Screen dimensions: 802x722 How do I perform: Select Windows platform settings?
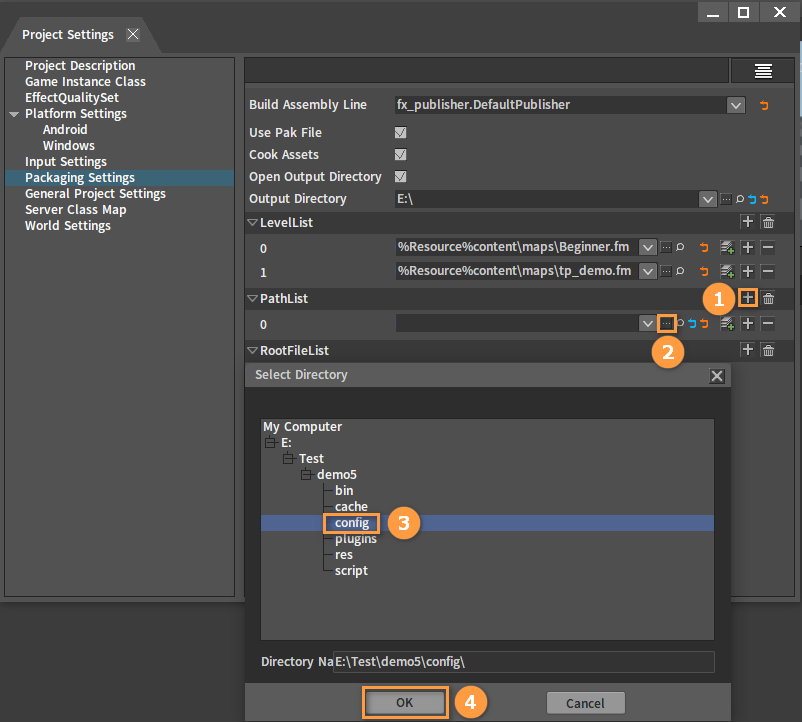69,145
